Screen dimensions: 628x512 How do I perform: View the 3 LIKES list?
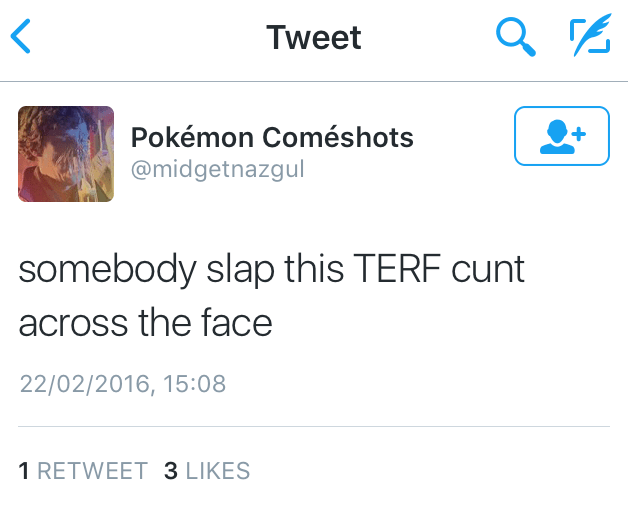[x=207, y=470]
